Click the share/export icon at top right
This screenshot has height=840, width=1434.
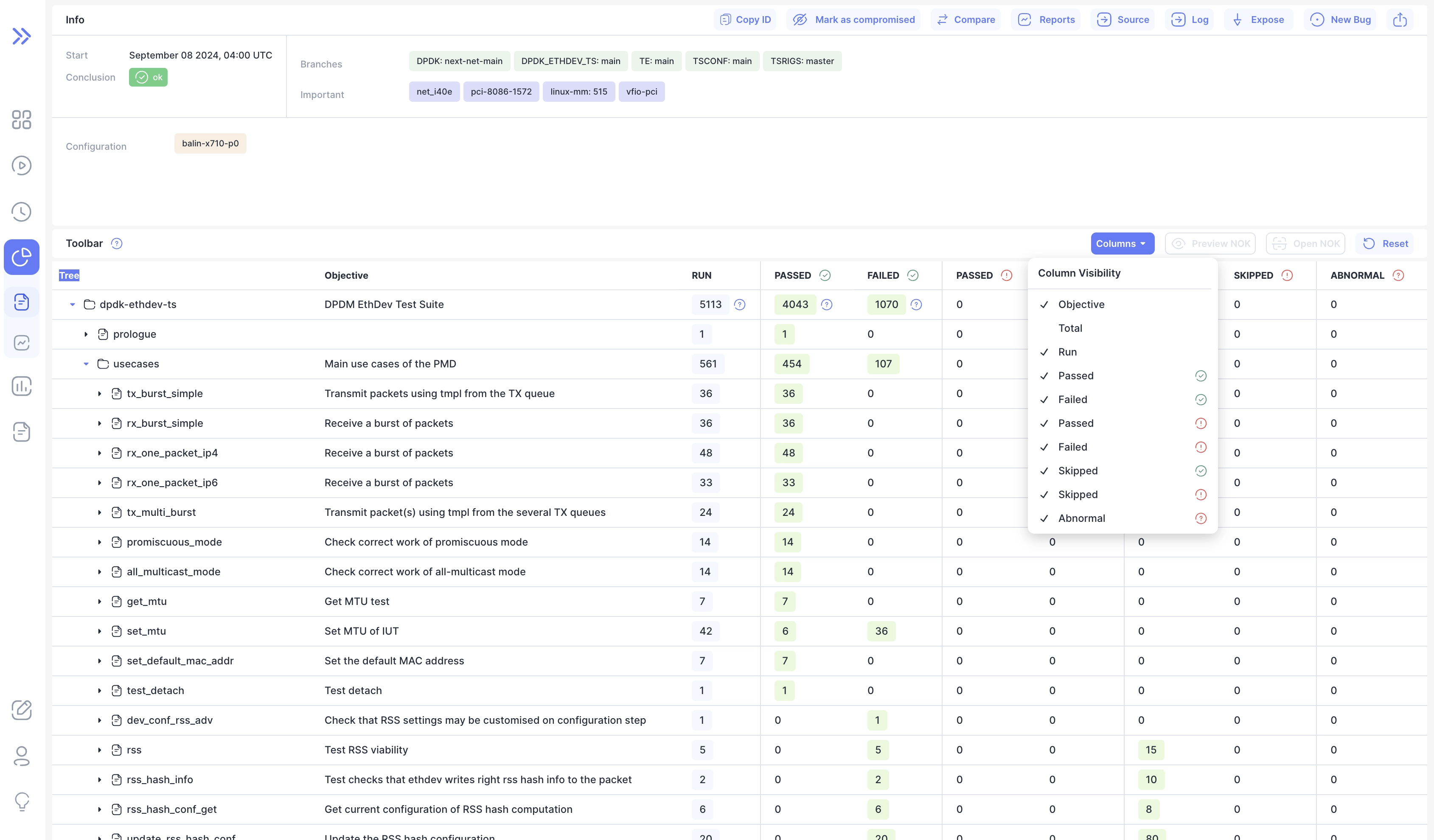coord(1400,20)
